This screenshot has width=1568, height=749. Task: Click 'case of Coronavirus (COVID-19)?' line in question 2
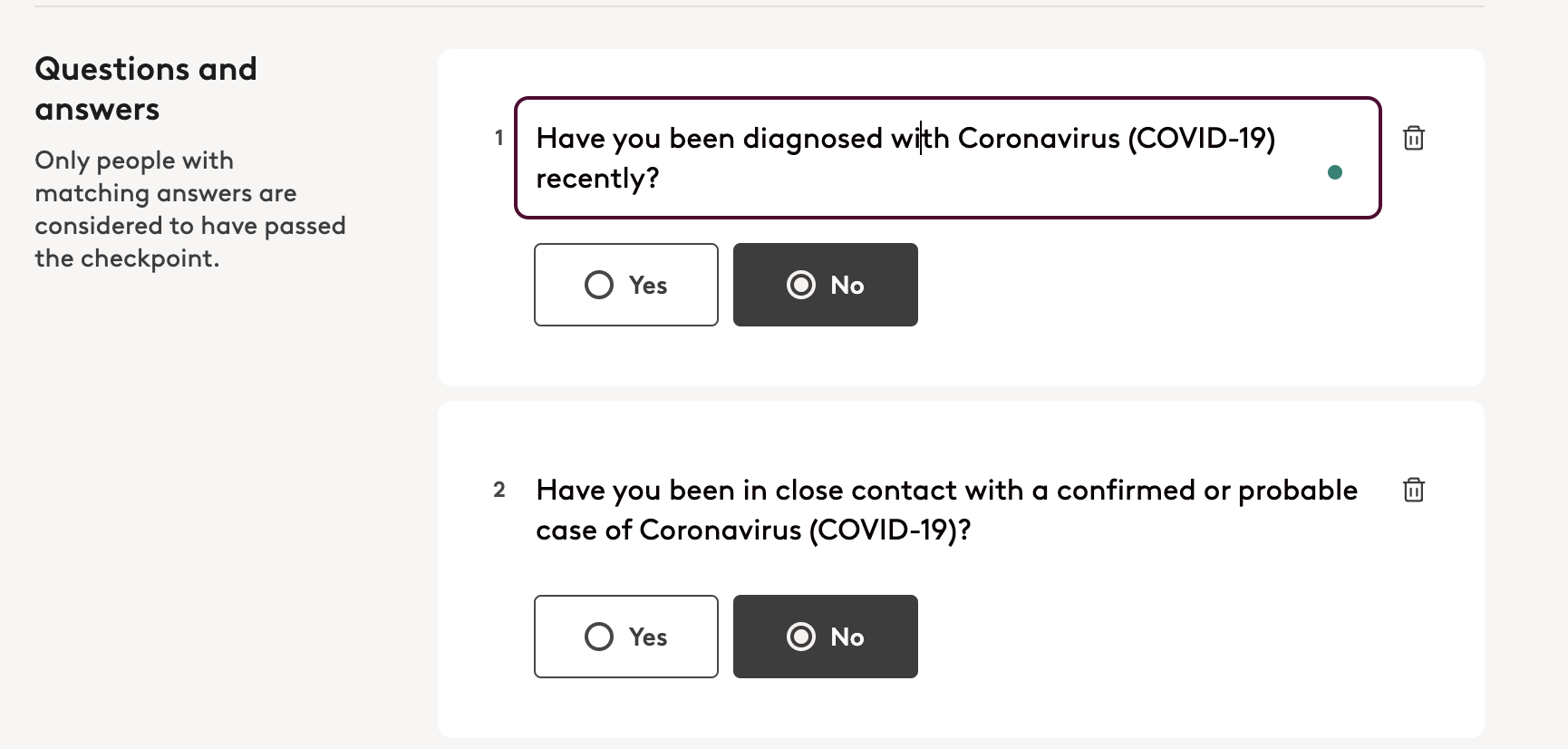[x=753, y=530]
